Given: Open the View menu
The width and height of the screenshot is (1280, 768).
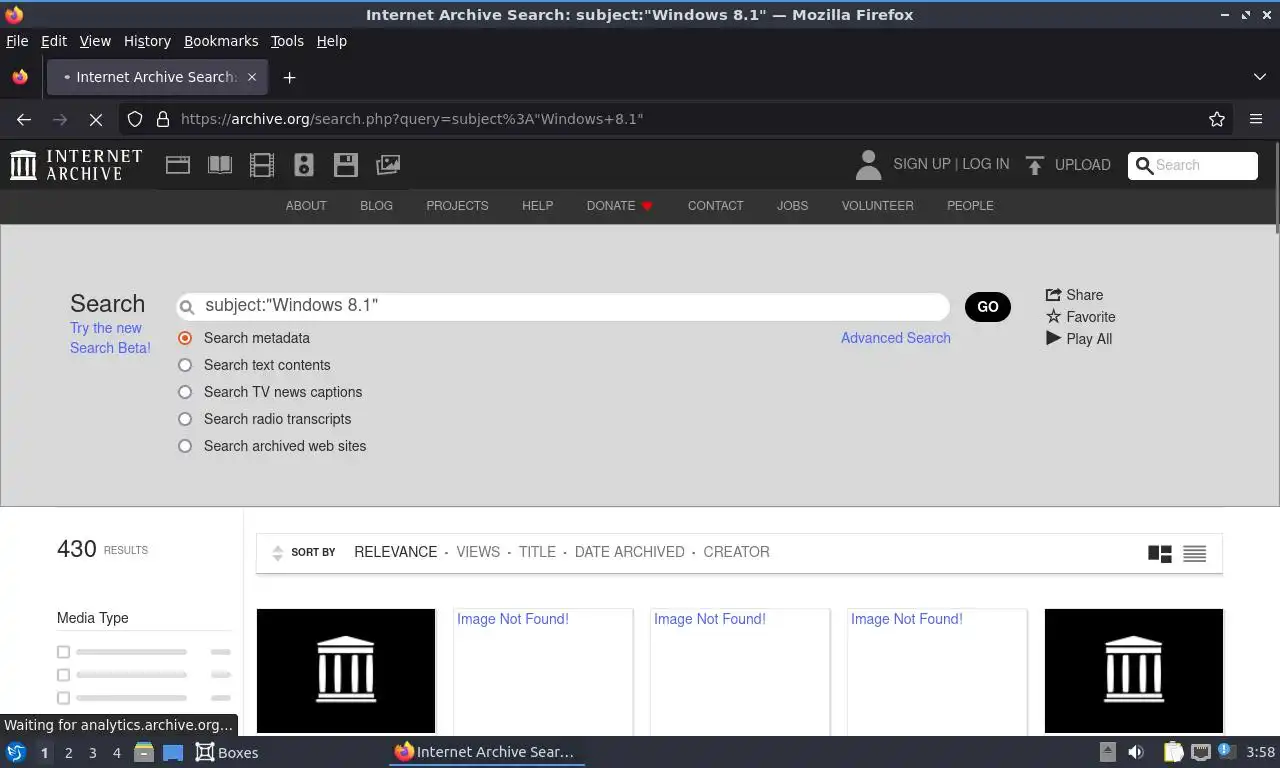Looking at the screenshot, I should [95, 41].
